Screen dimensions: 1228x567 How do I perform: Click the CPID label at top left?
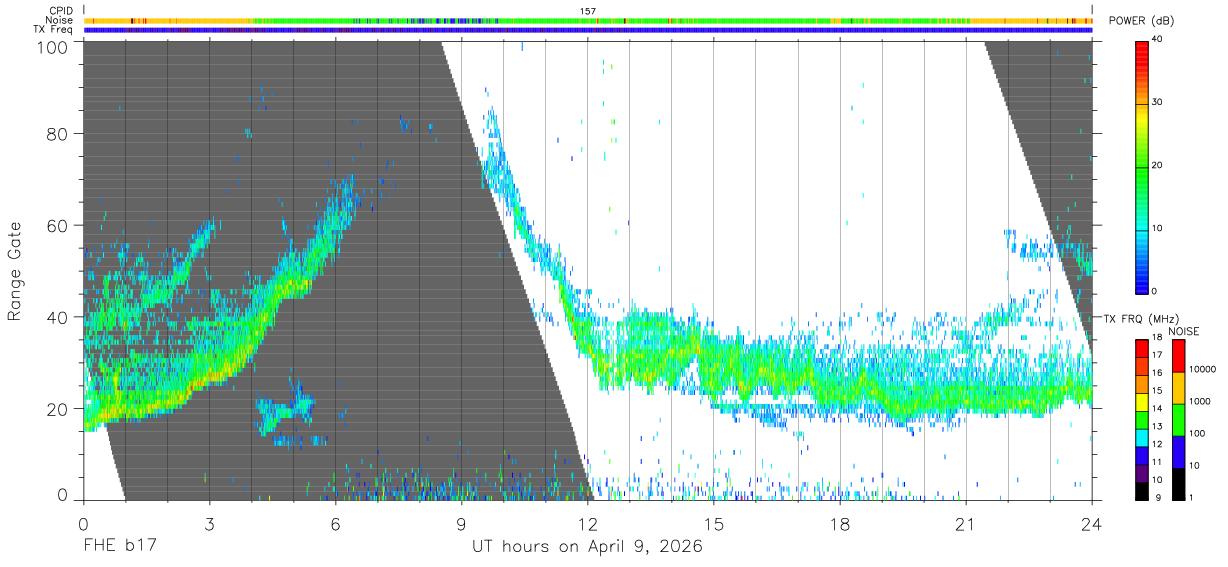(x=60, y=11)
